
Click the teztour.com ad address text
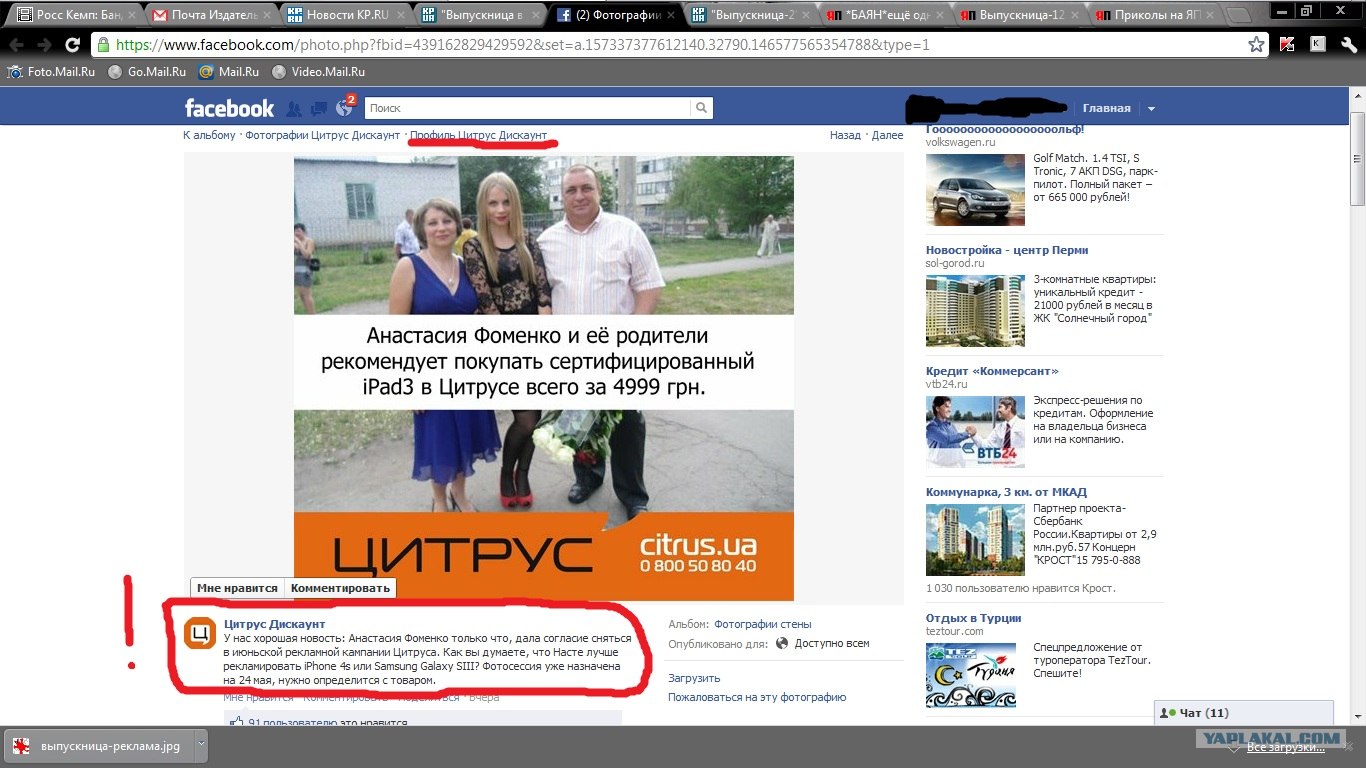[x=954, y=631]
